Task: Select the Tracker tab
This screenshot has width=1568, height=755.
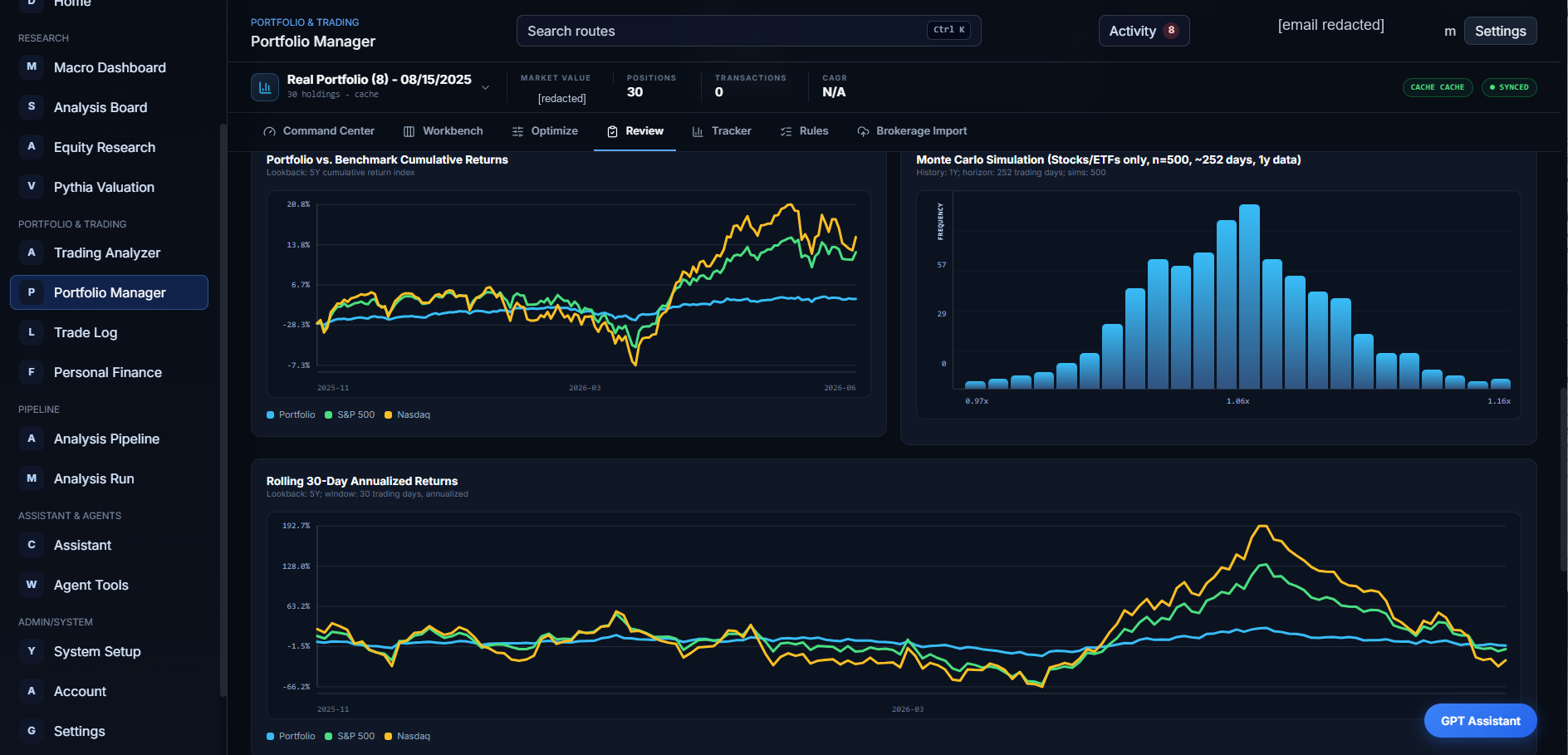Action: tap(722, 131)
